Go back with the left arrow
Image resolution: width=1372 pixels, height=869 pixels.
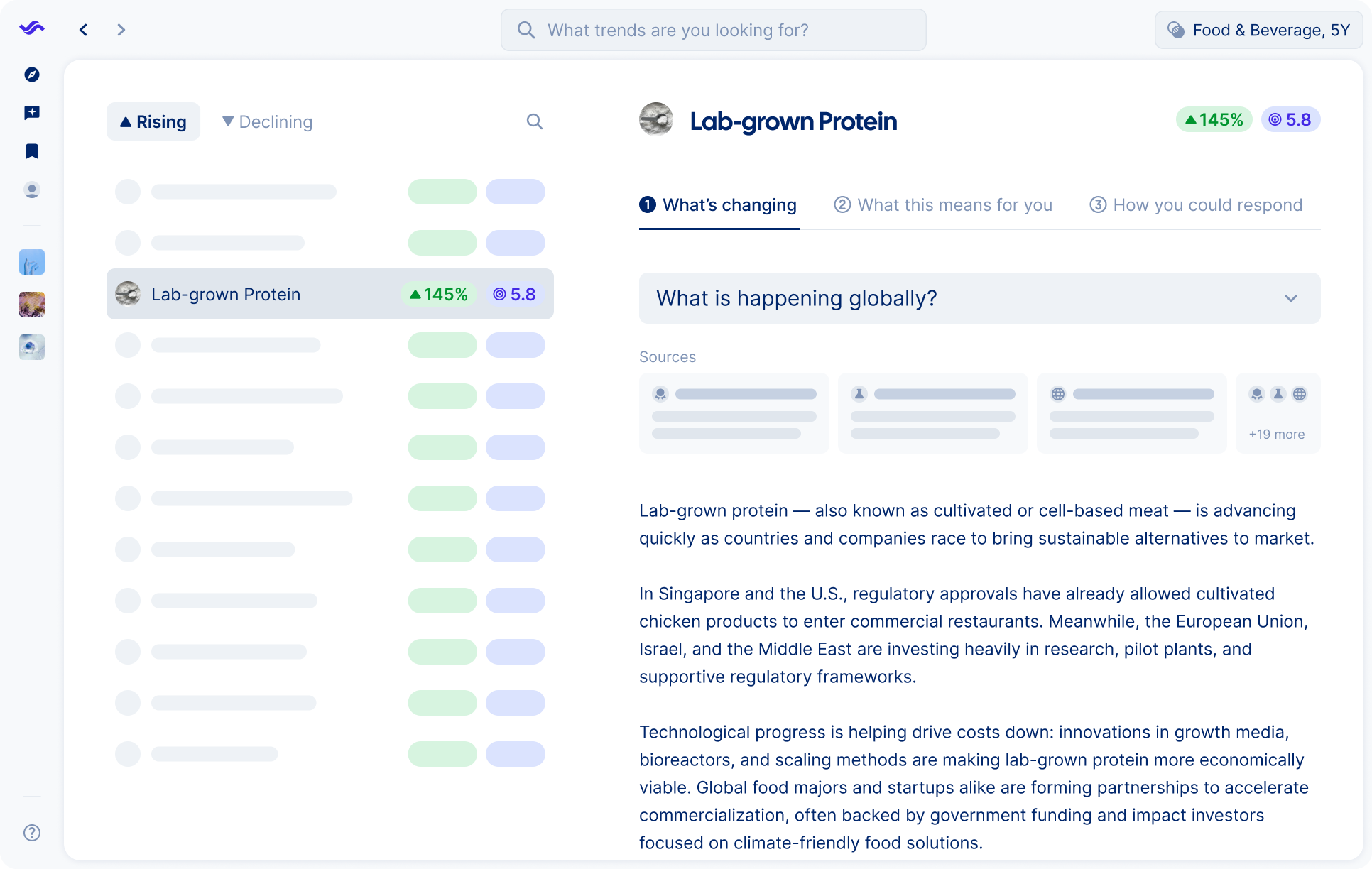(x=84, y=30)
